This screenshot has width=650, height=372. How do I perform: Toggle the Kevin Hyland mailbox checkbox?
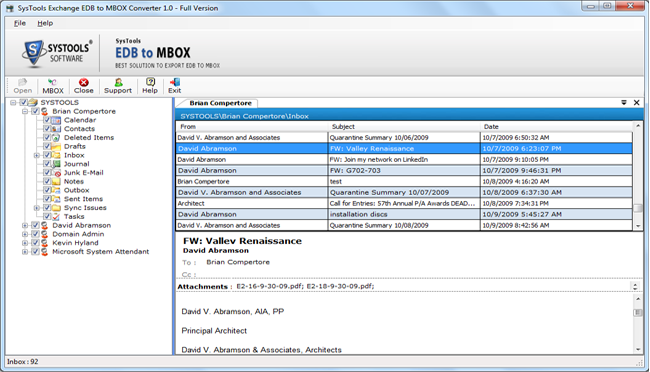(35, 243)
